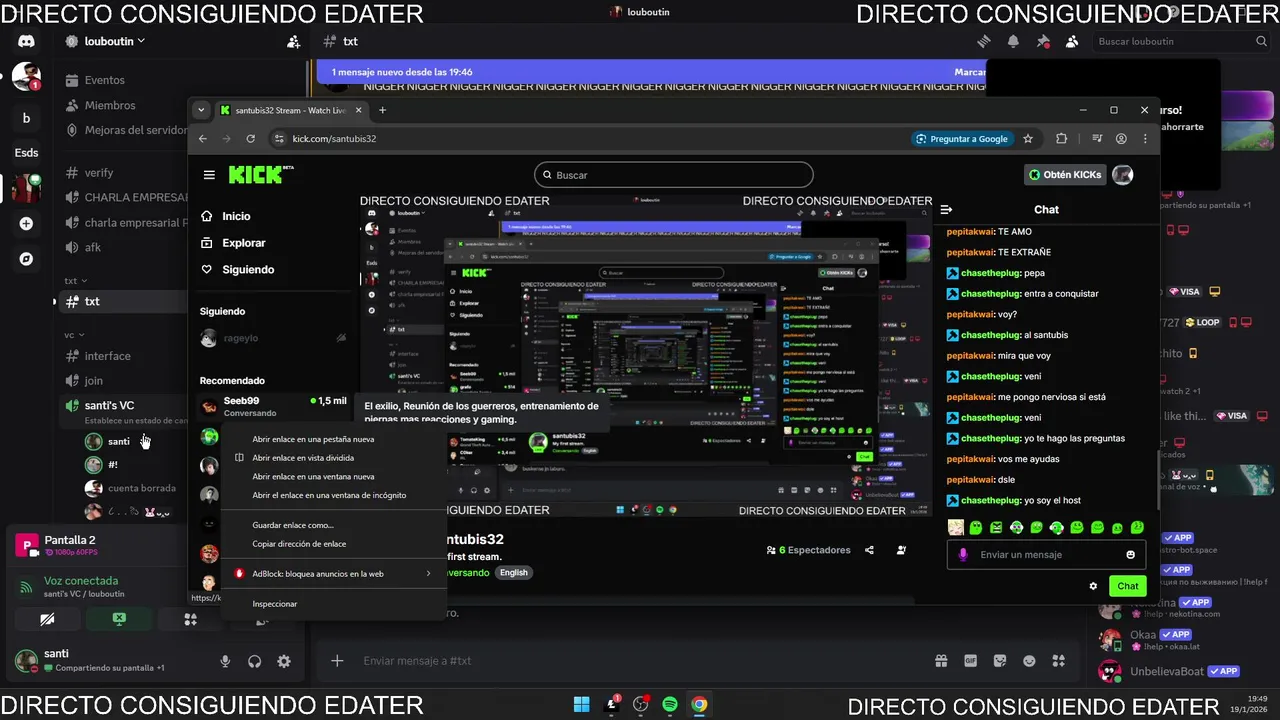Open Windows Start button
Image resolution: width=1280 pixels, height=720 pixels.
(x=581, y=705)
